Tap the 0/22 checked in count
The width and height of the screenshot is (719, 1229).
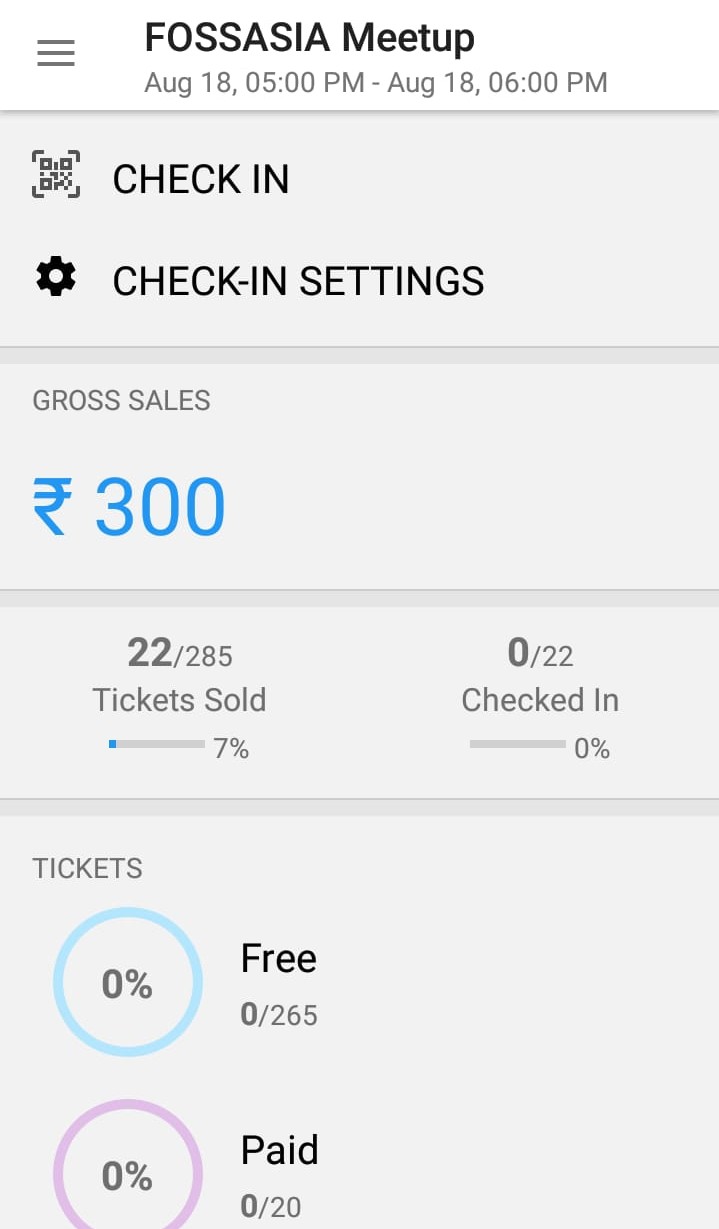click(x=540, y=654)
